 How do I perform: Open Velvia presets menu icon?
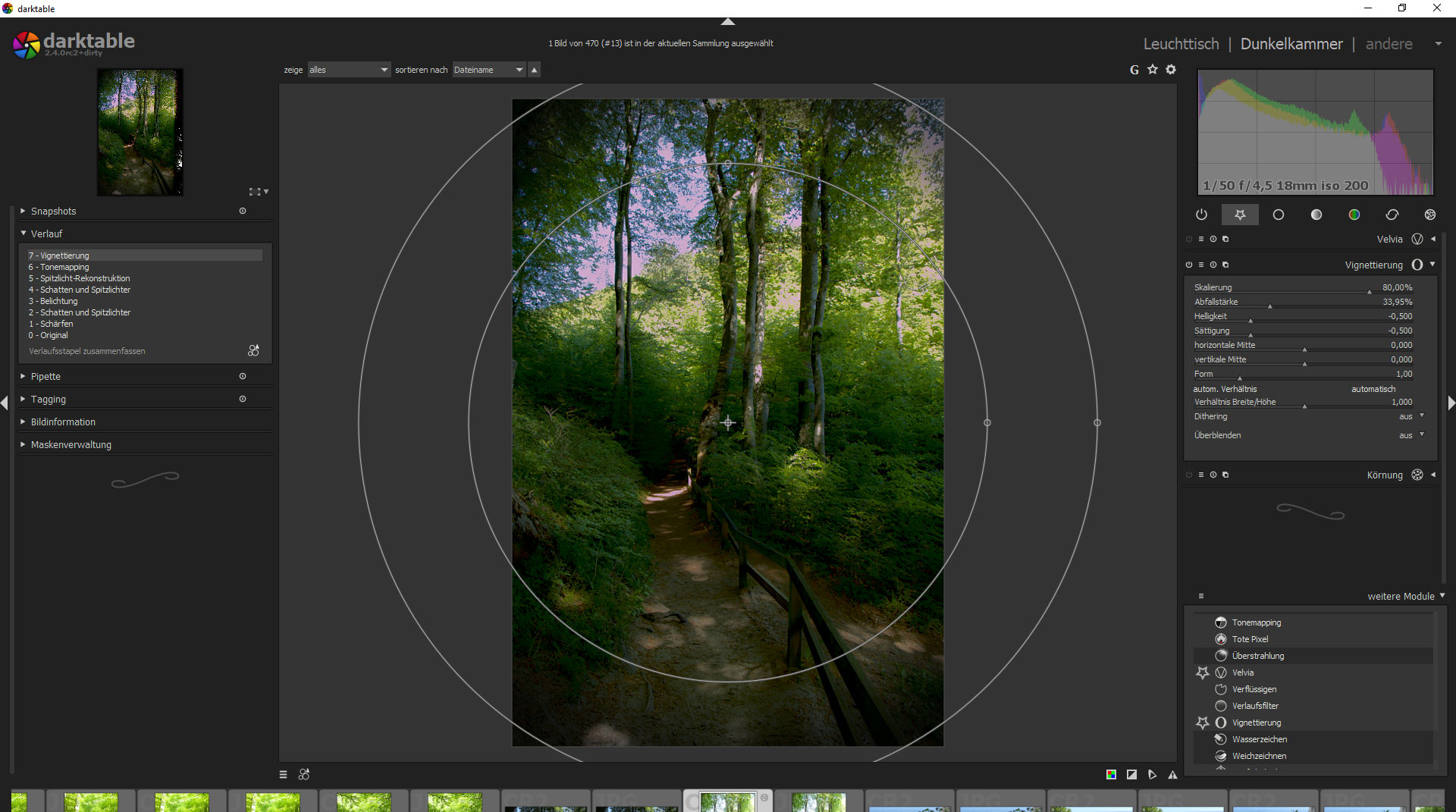pos(1201,239)
